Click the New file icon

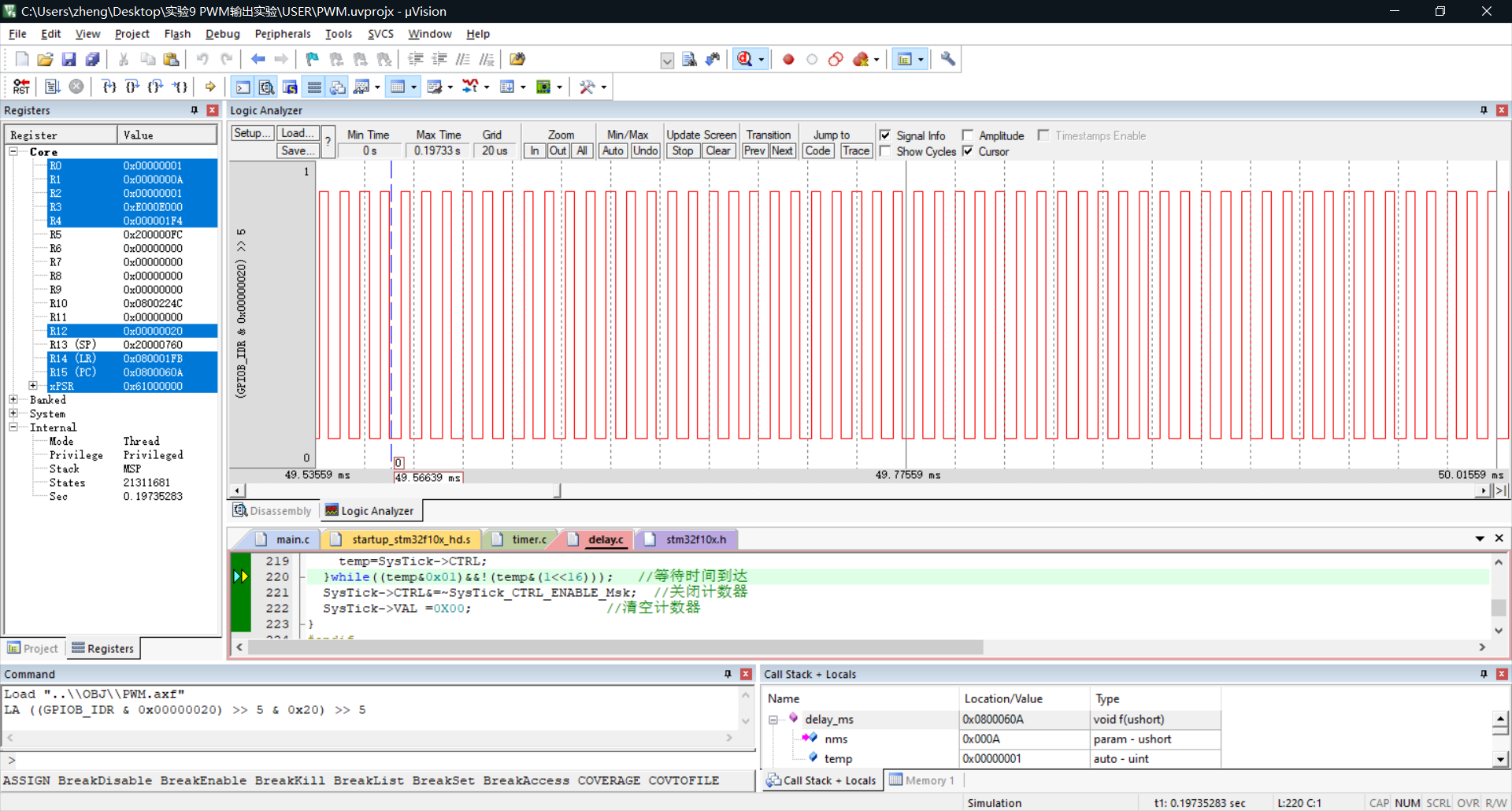[22, 59]
